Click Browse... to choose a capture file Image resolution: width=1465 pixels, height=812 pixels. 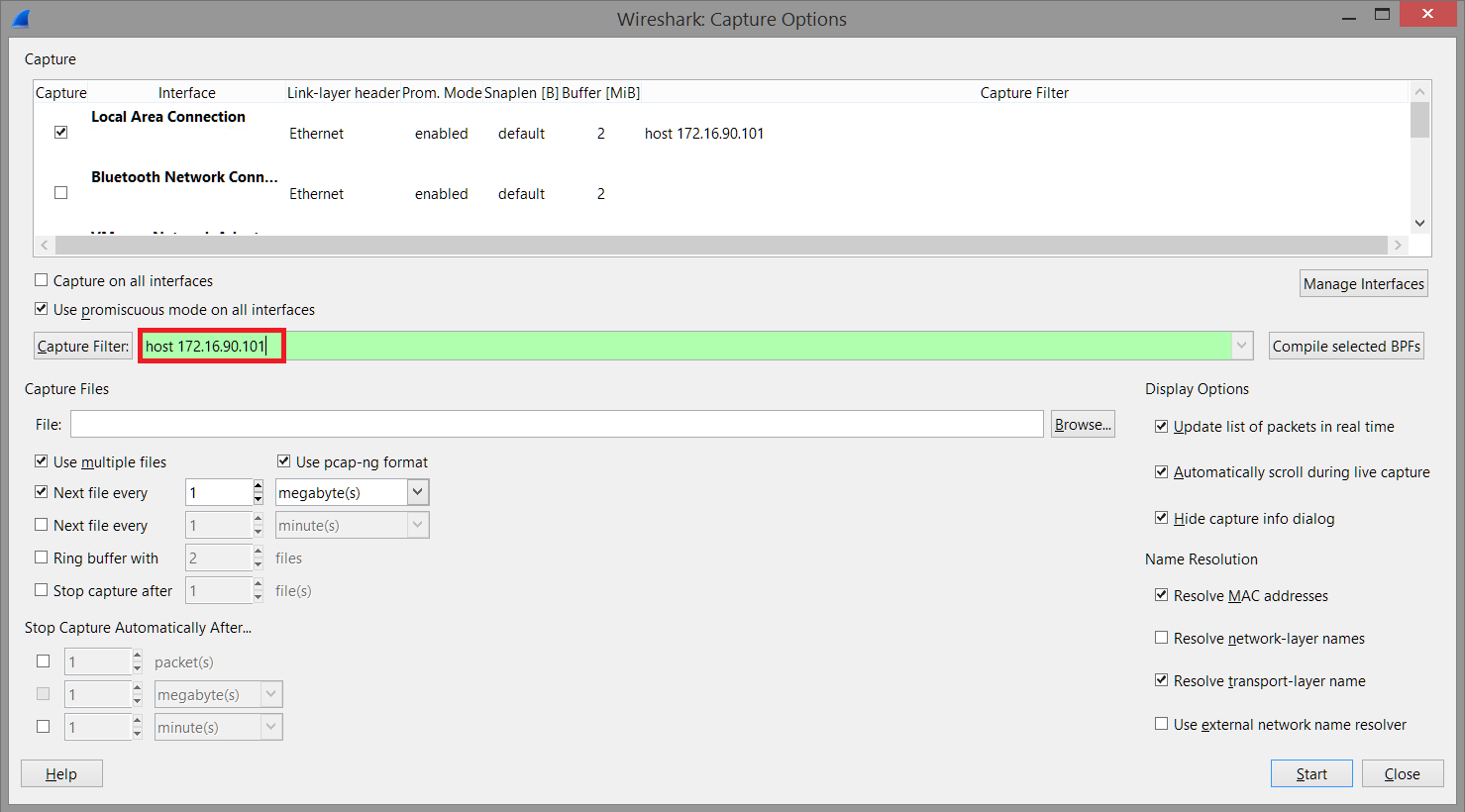[x=1083, y=424]
